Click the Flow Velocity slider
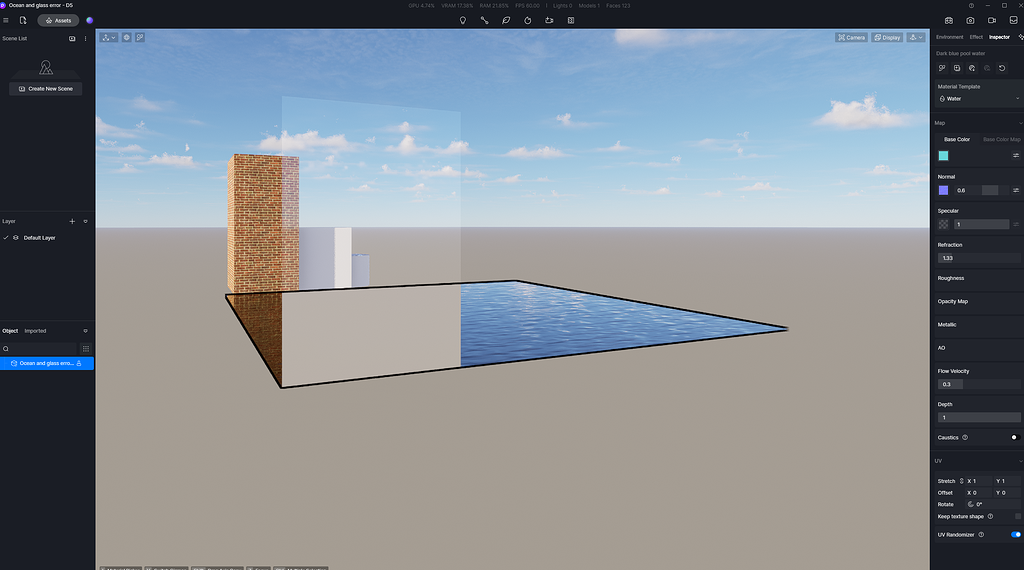Image resolution: width=1024 pixels, height=570 pixels. tap(978, 384)
